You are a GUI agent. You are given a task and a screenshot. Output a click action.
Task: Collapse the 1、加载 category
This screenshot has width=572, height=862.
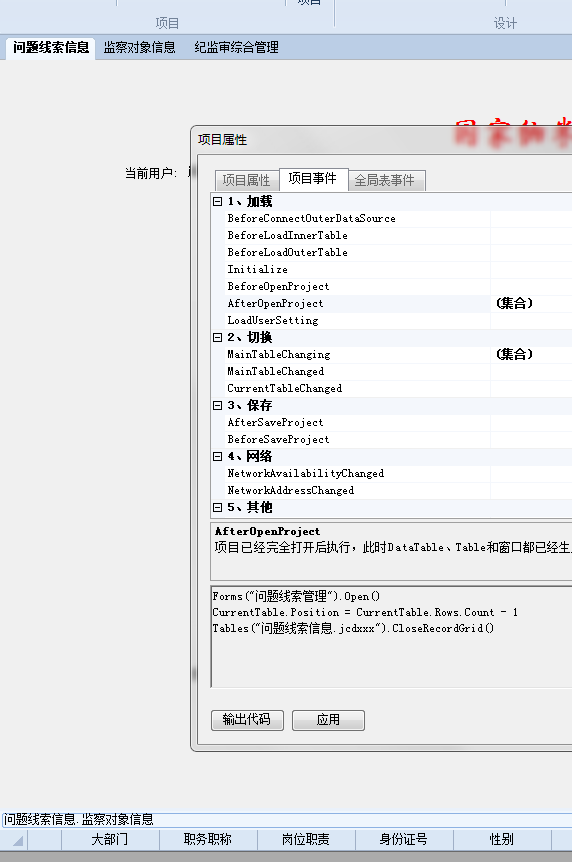click(218, 202)
